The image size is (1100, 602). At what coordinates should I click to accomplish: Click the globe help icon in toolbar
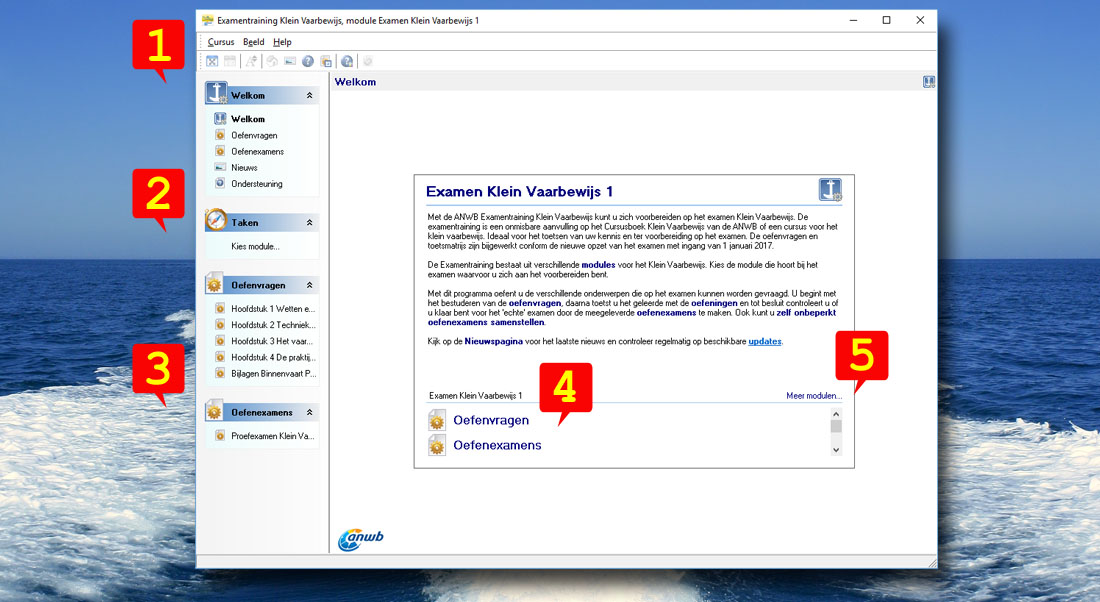point(346,61)
